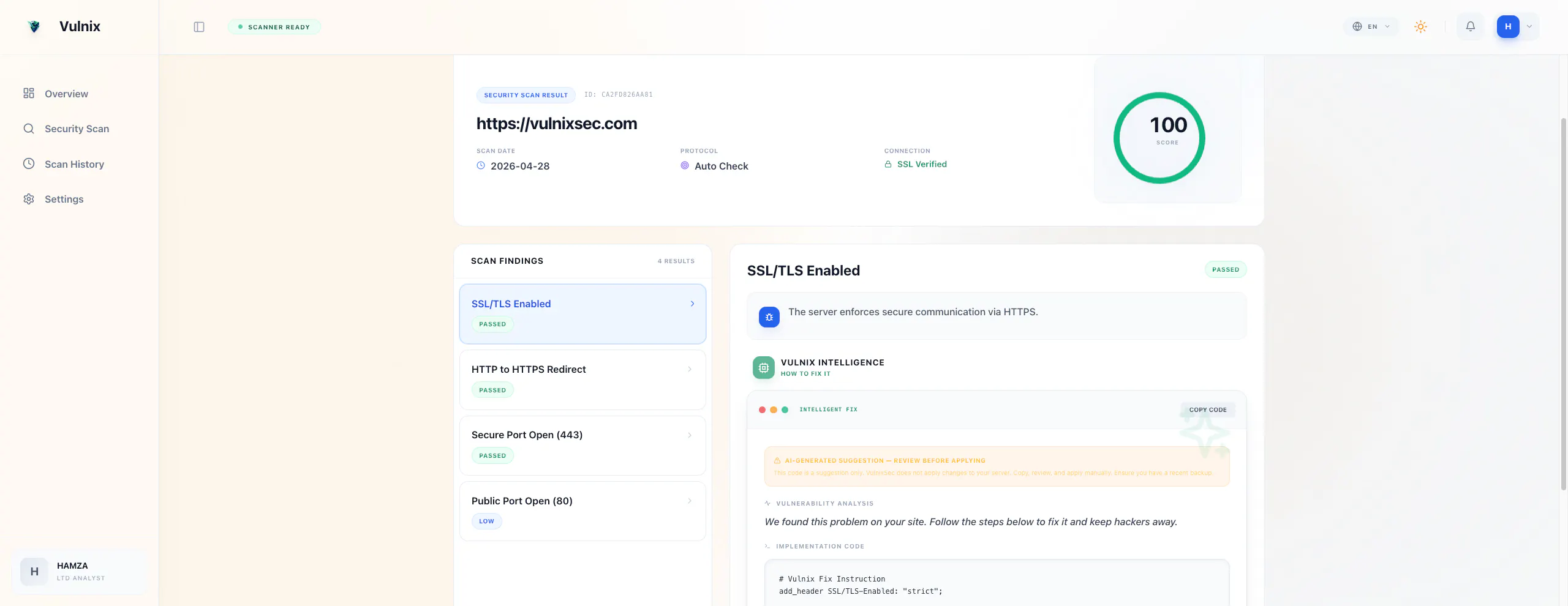Expand Public Port Open (80) chevron
The width and height of the screenshot is (1568, 606).
coord(690,501)
